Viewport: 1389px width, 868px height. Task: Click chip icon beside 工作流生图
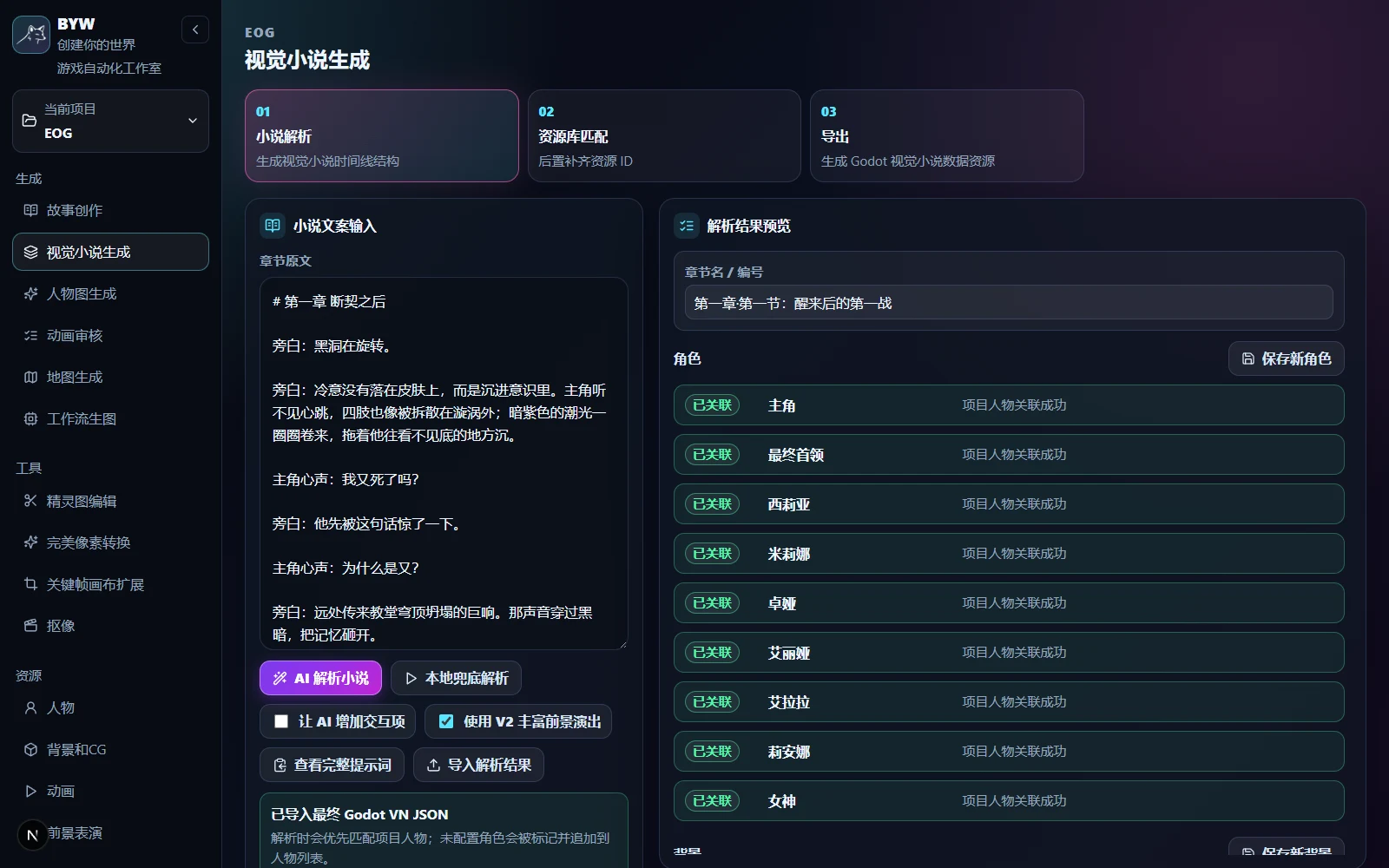coord(30,418)
